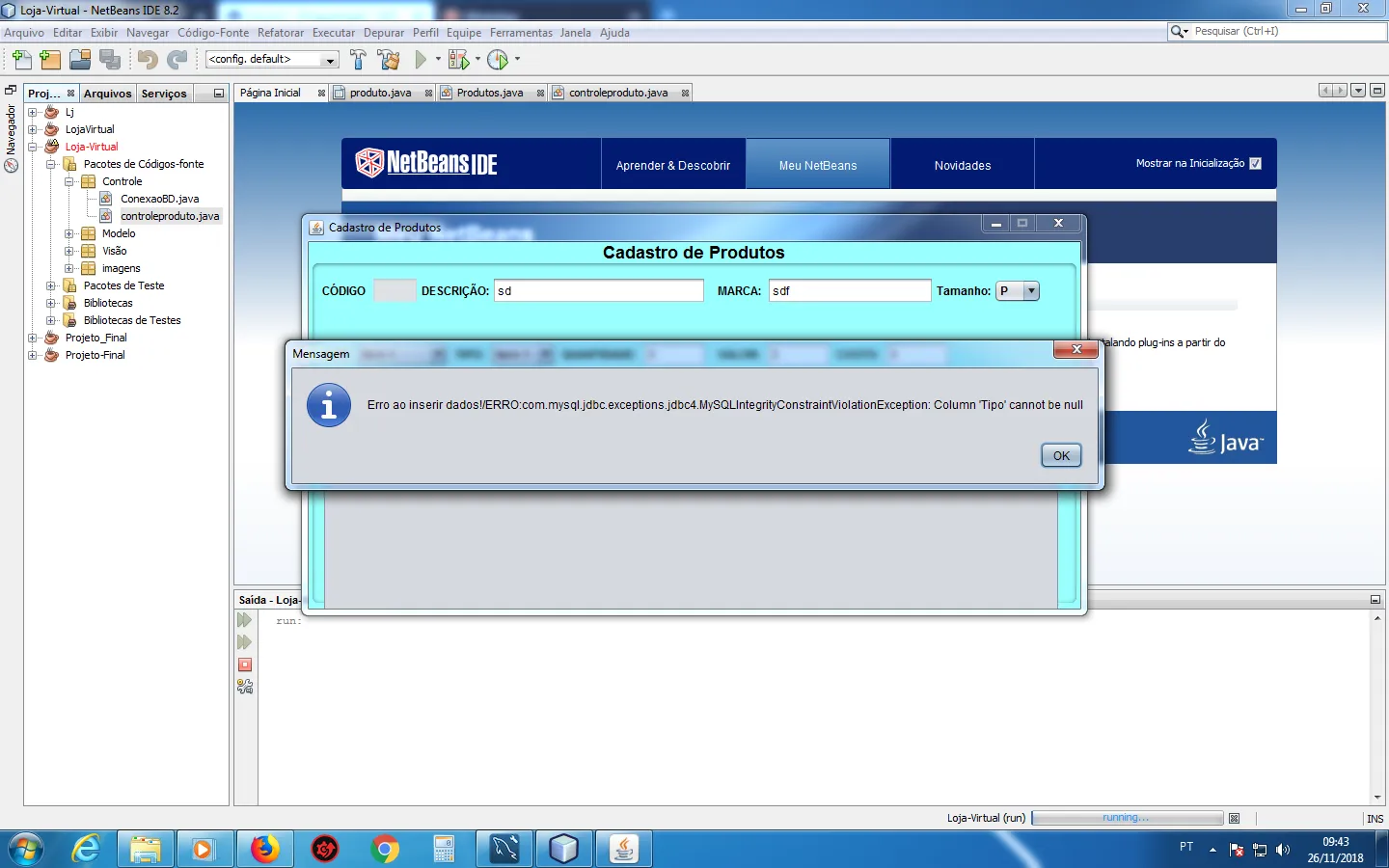Screen dimensions: 1389x868
Task: Close the Produtos.java tab with its x
Action: pos(540,94)
